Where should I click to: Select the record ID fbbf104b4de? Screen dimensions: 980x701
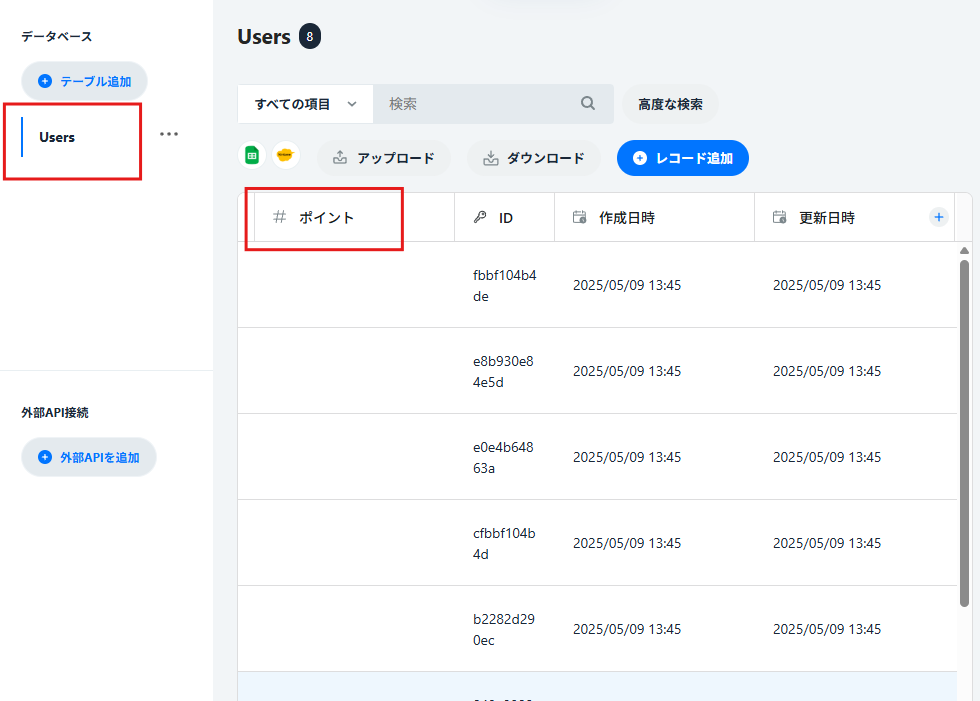[504, 286]
